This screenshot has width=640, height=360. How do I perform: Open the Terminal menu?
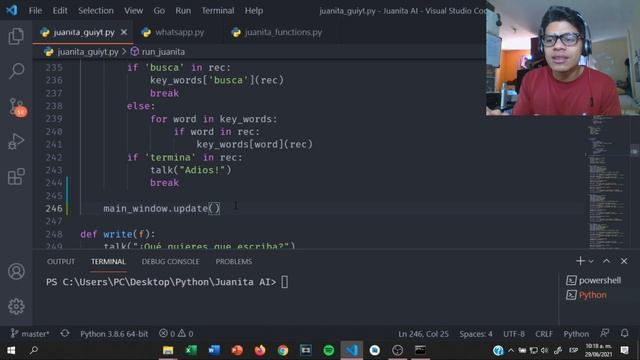pyautogui.click(x=218, y=11)
